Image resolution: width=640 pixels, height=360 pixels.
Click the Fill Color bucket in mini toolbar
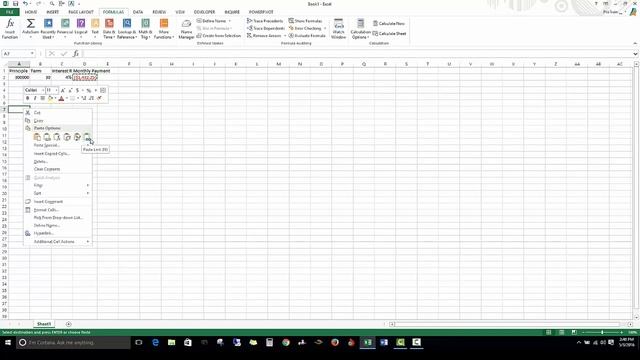(x=51, y=98)
